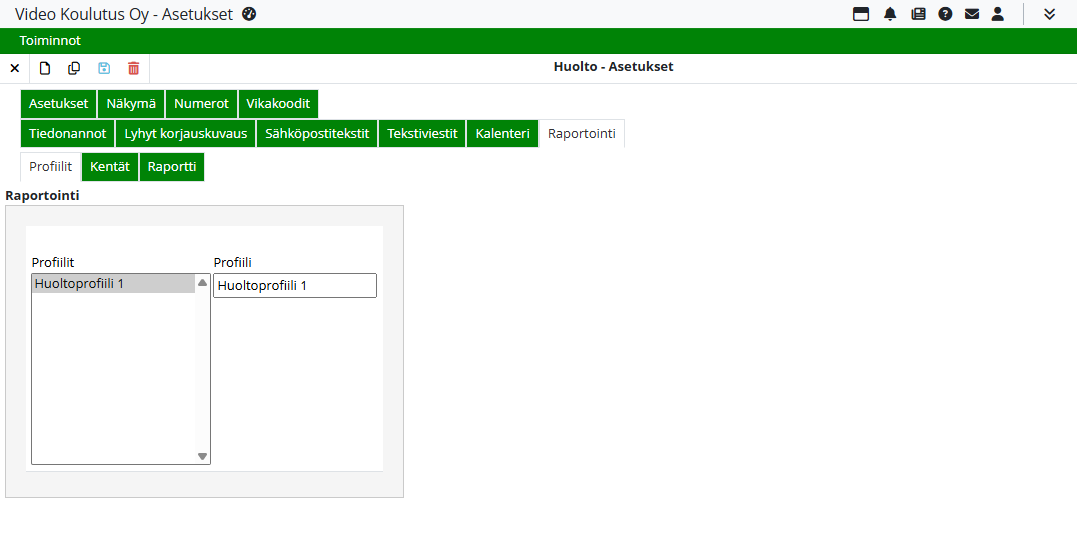
Task: Click the red trash delete icon
Action: coord(134,68)
